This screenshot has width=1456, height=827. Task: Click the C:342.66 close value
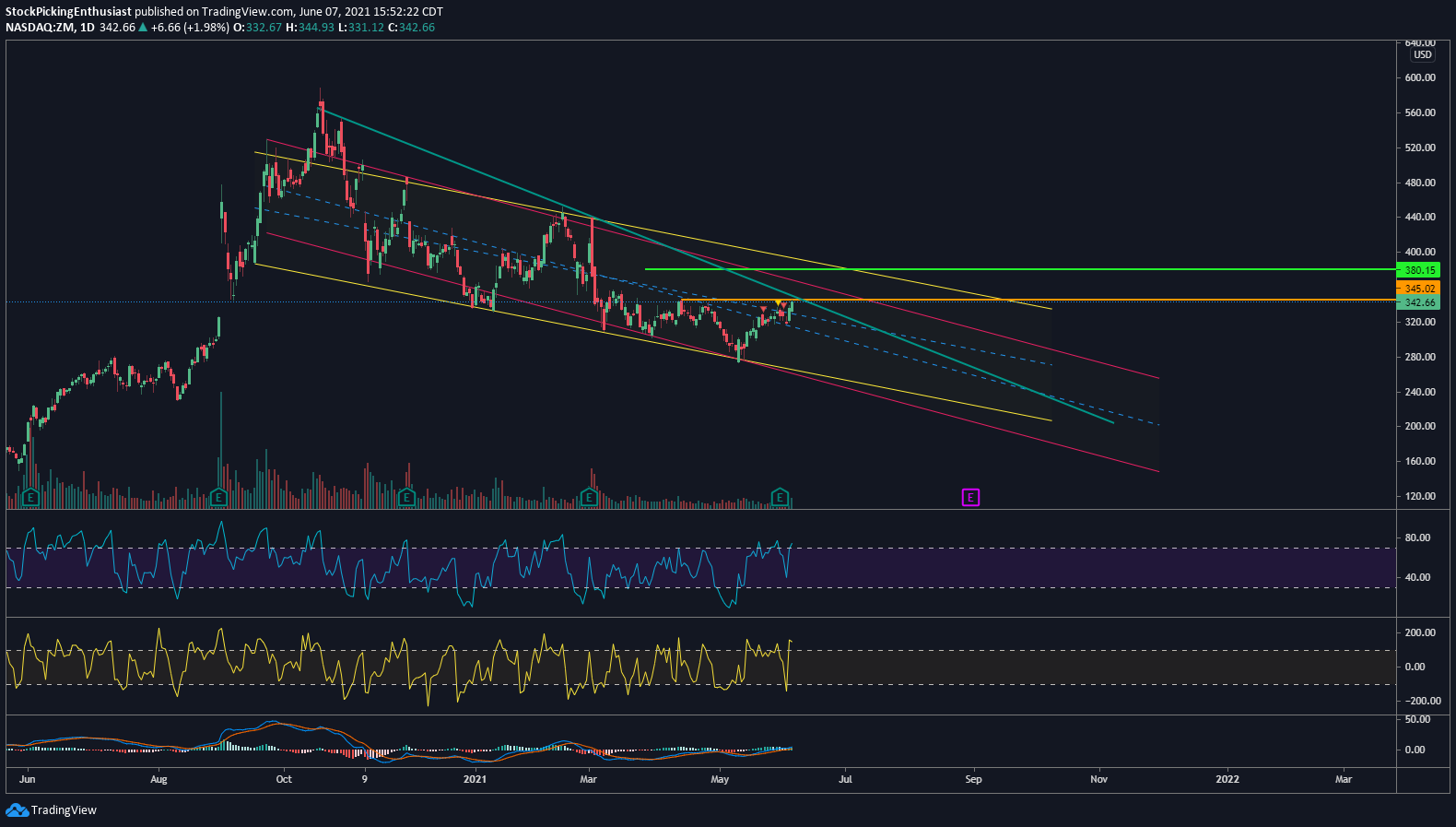pos(411,28)
